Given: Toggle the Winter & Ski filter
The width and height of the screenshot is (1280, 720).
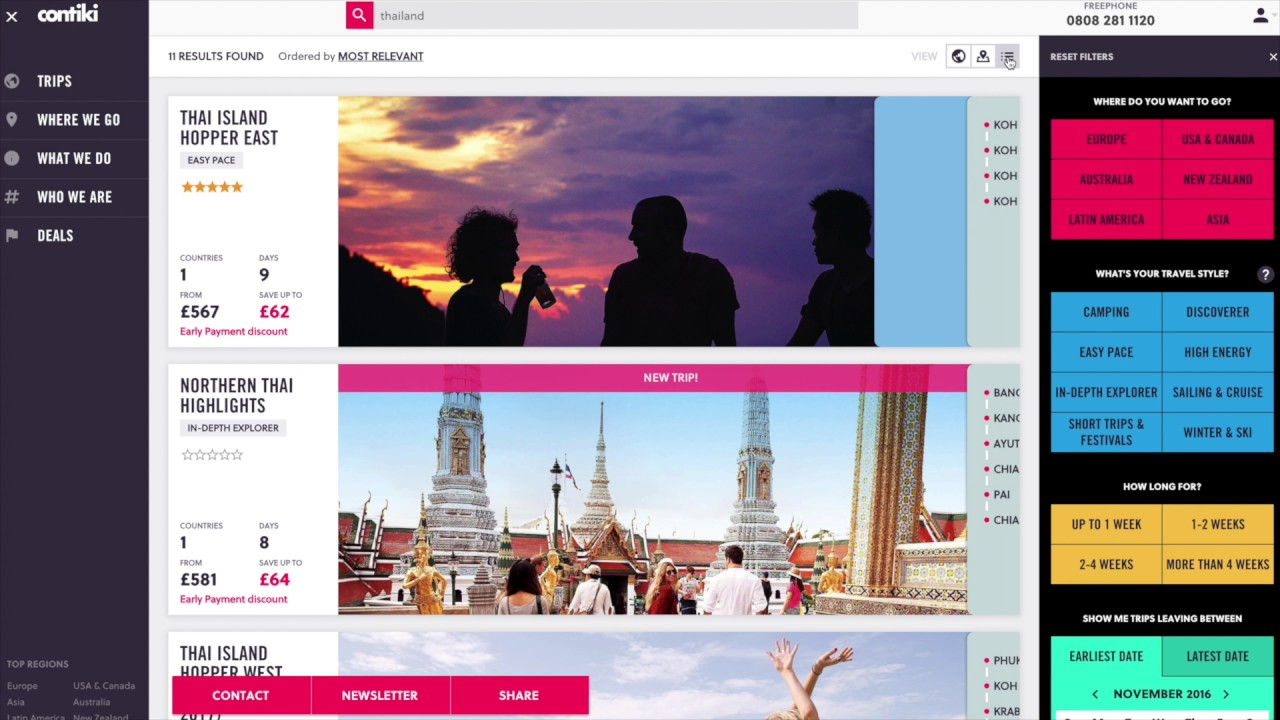Looking at the screenshot, I should coord(1218,432).
